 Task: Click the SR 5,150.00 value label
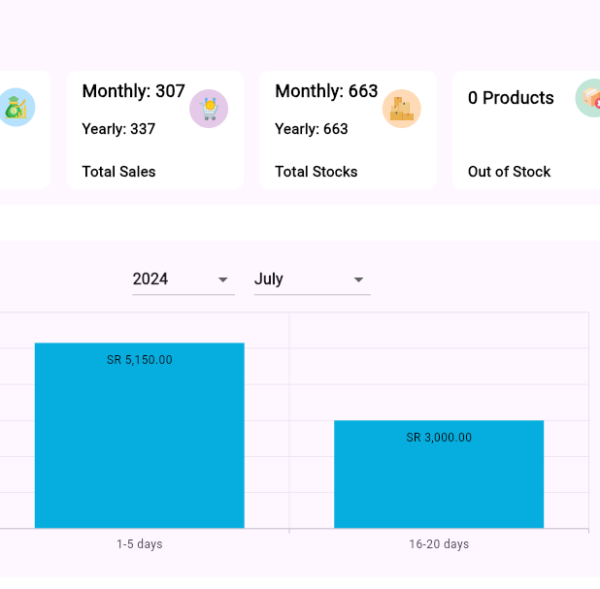[x=139, y=360]
